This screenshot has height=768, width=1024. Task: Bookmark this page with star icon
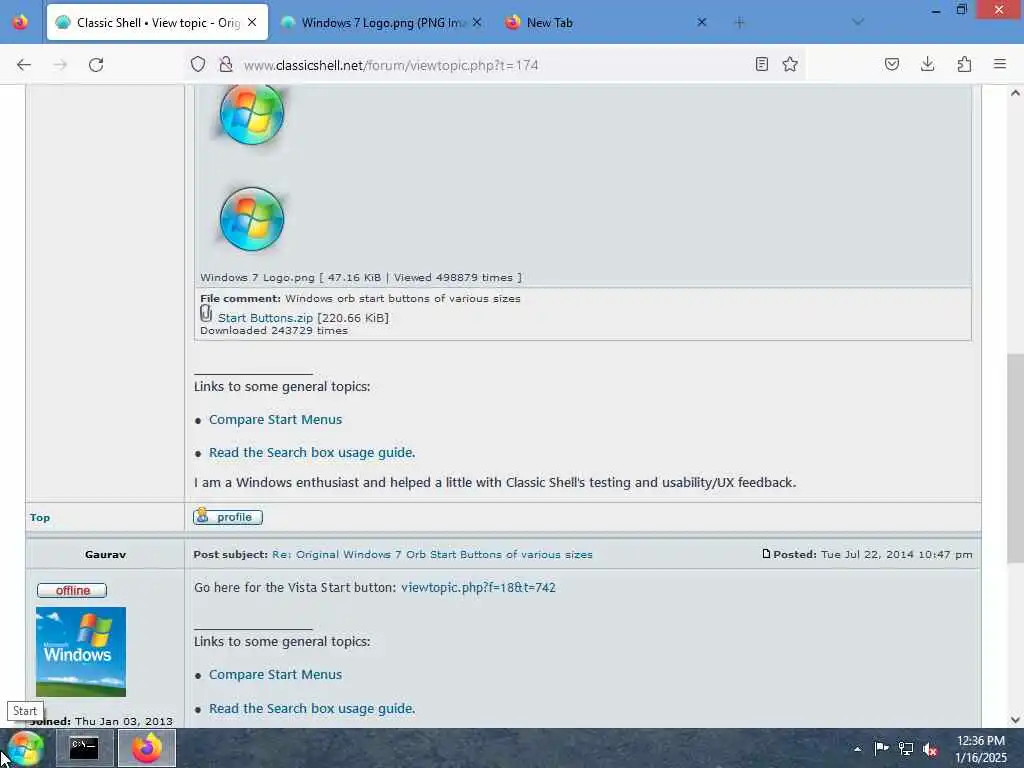point(790,64)
